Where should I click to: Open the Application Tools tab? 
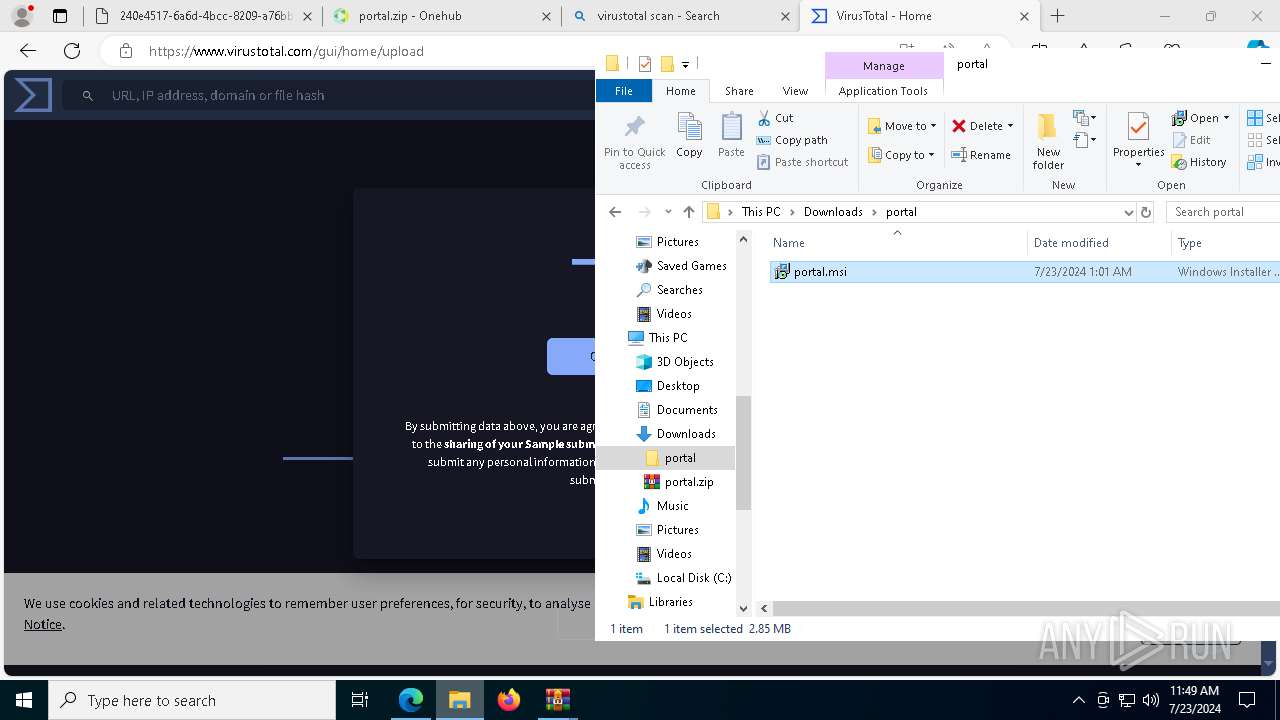click(883, 91)
